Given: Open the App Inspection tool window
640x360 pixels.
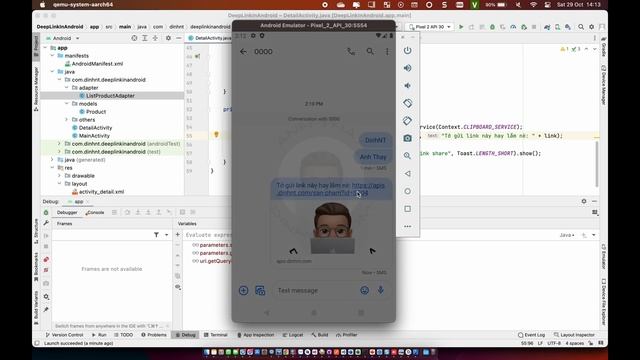Looking at the screenshot, I should pyautogui.click(x=256, y=335).
